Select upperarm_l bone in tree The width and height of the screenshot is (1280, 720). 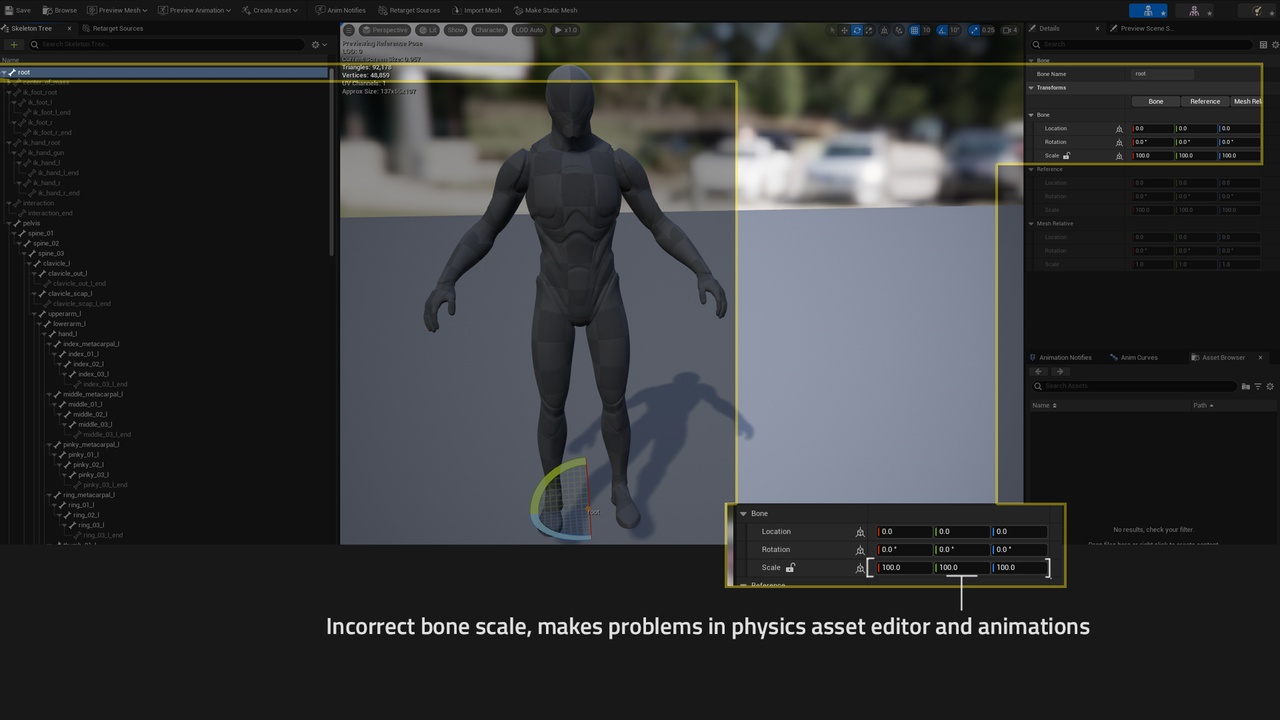tap(65, 314)
